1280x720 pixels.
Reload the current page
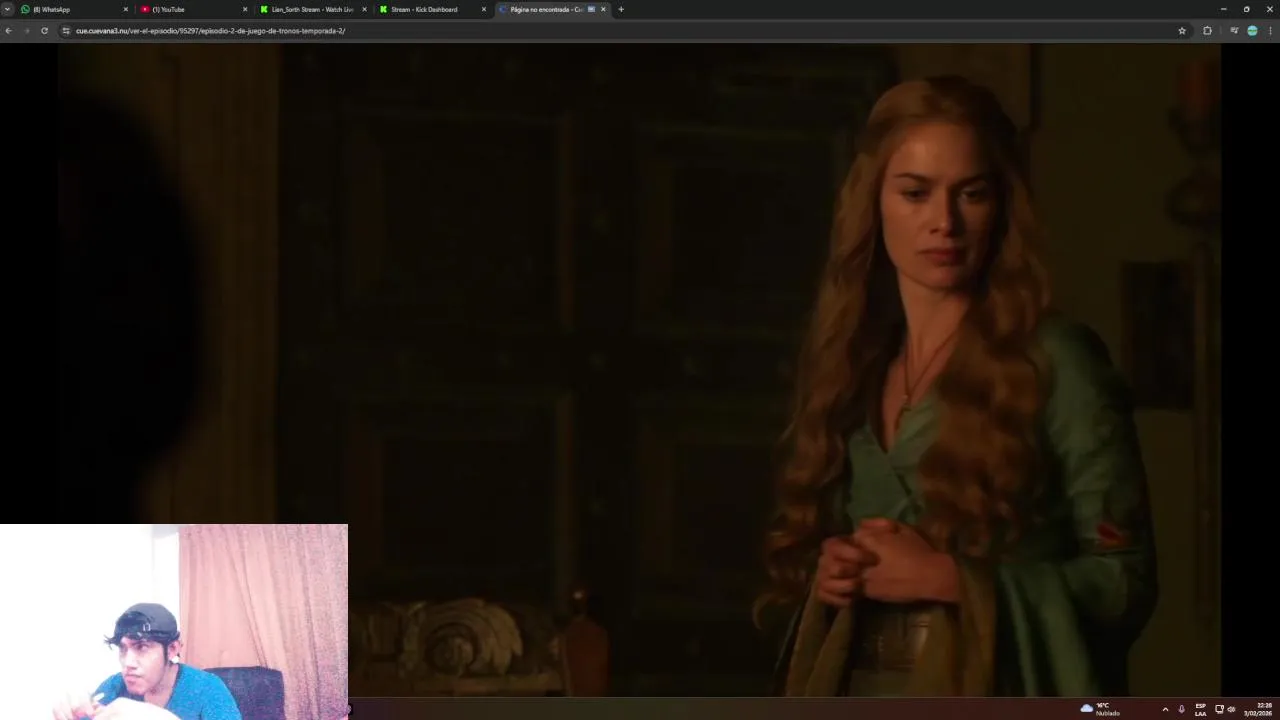(44, 31)
